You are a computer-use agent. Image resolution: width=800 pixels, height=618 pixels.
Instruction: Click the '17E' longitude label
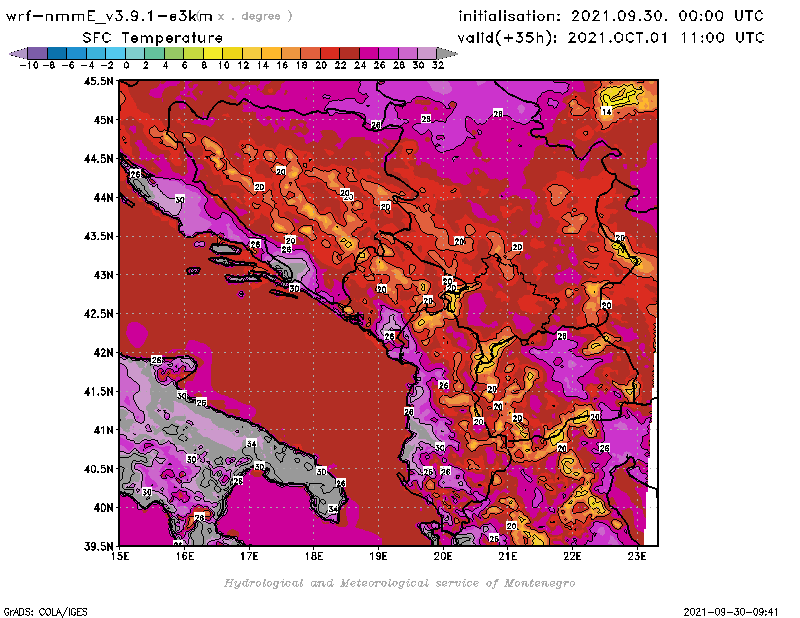249,556
